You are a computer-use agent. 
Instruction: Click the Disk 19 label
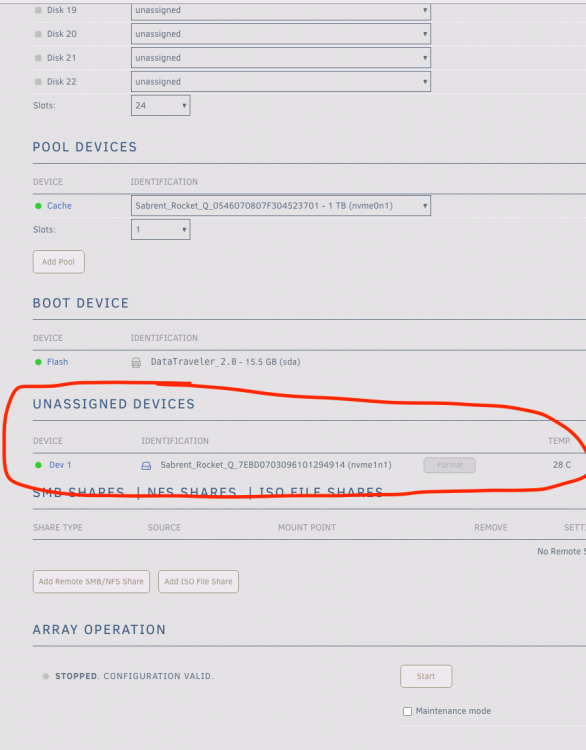coord(62,10)
